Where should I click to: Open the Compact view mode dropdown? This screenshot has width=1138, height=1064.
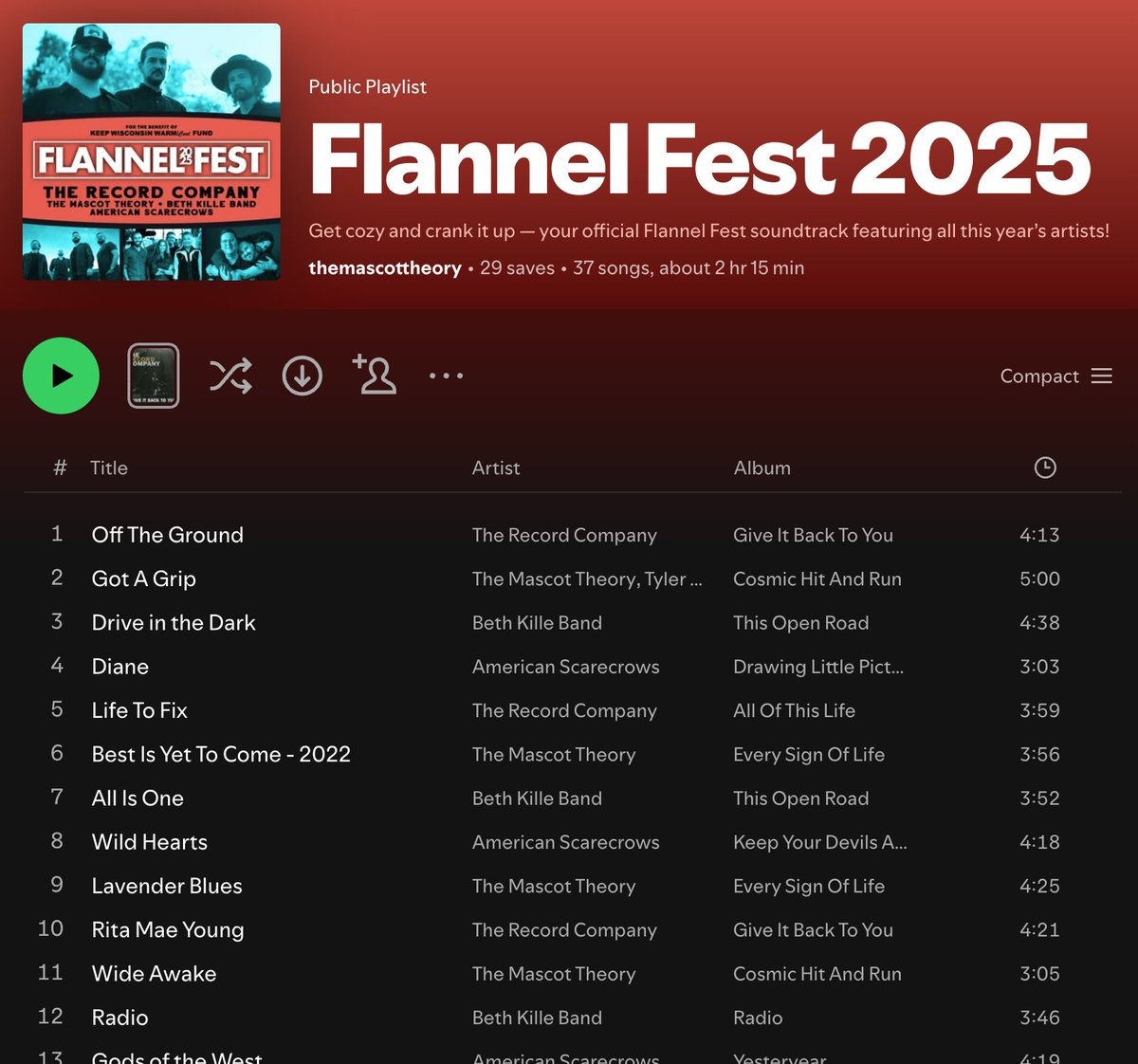click(x=1055, y=376)
